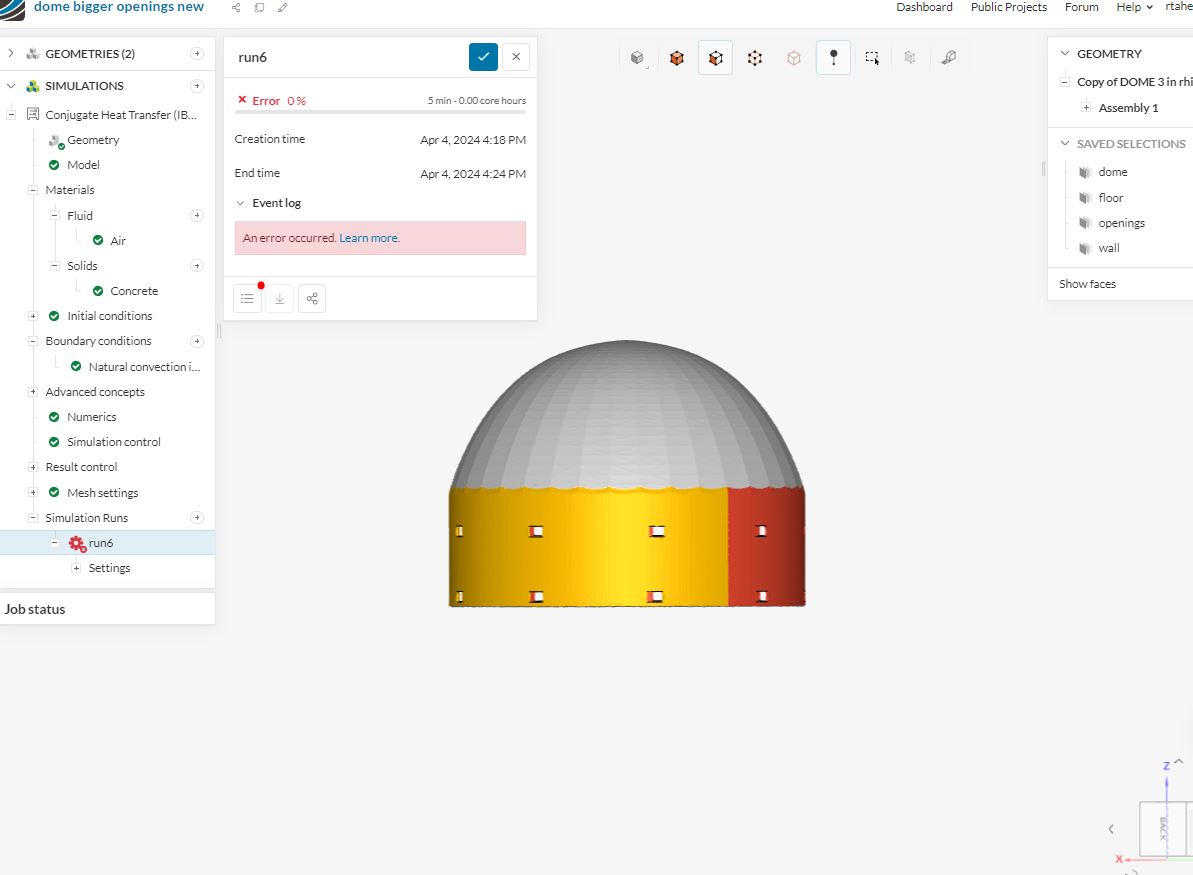Toggle the floor saved selection

click(1110, 197)
